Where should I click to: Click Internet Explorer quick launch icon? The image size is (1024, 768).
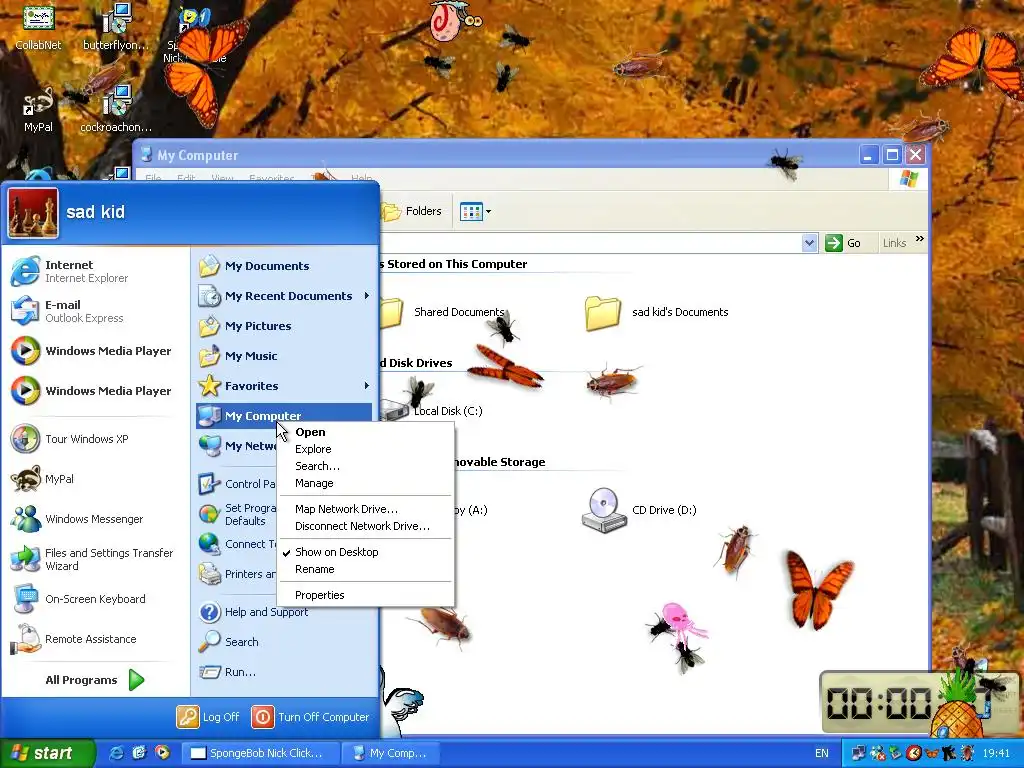(116, 753)
